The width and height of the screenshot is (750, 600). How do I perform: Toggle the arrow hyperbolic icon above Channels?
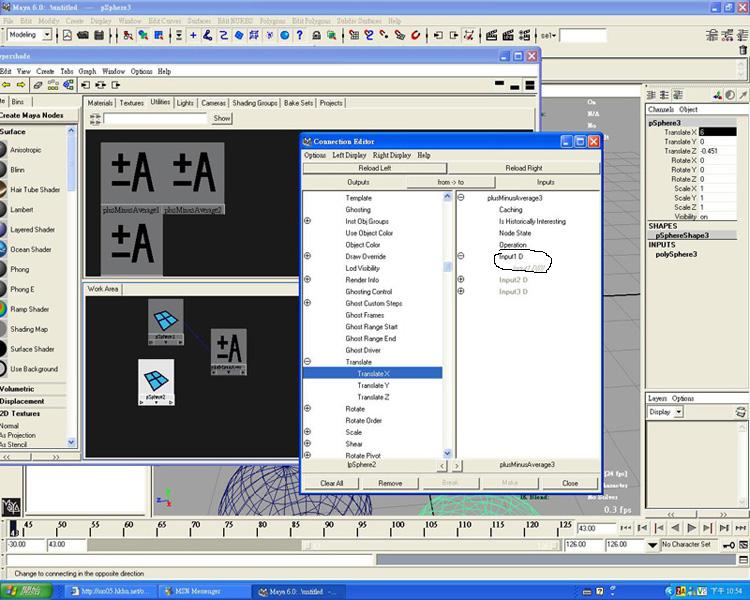(743, 95)
